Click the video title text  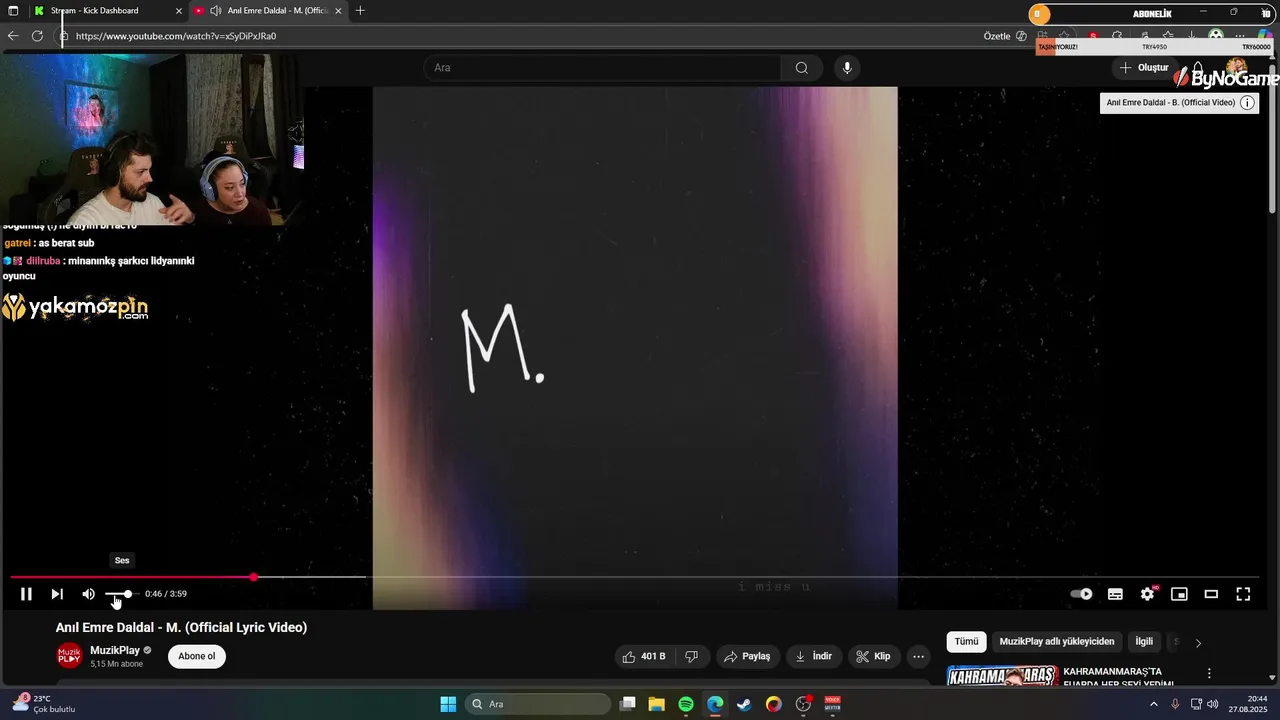181,627
